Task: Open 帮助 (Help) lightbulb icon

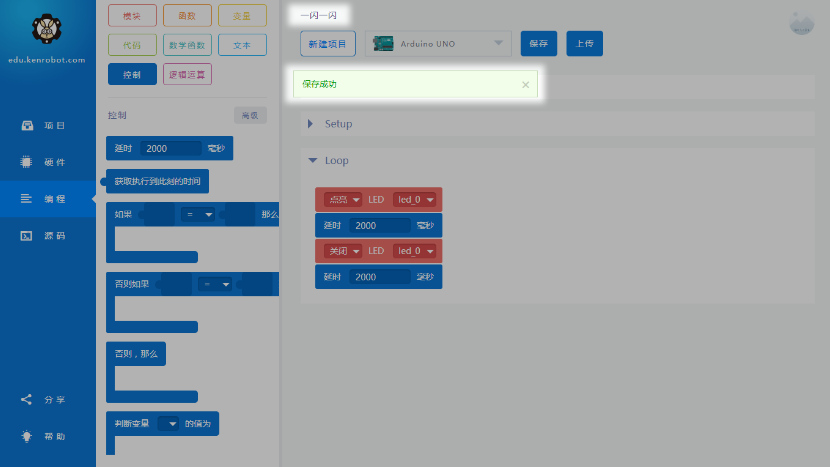Action: pos(27,436)
